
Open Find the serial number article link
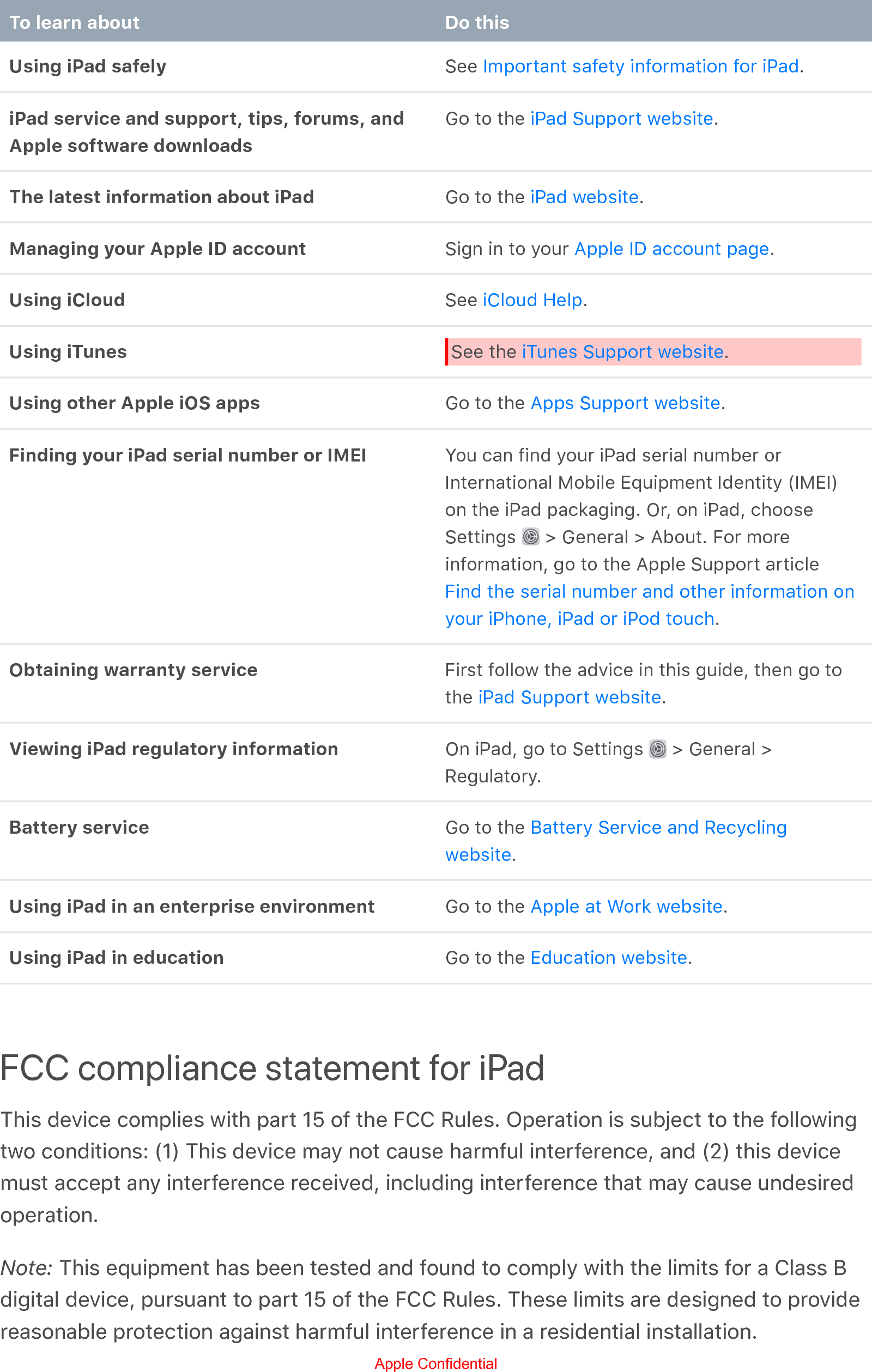tap(649, 592)
